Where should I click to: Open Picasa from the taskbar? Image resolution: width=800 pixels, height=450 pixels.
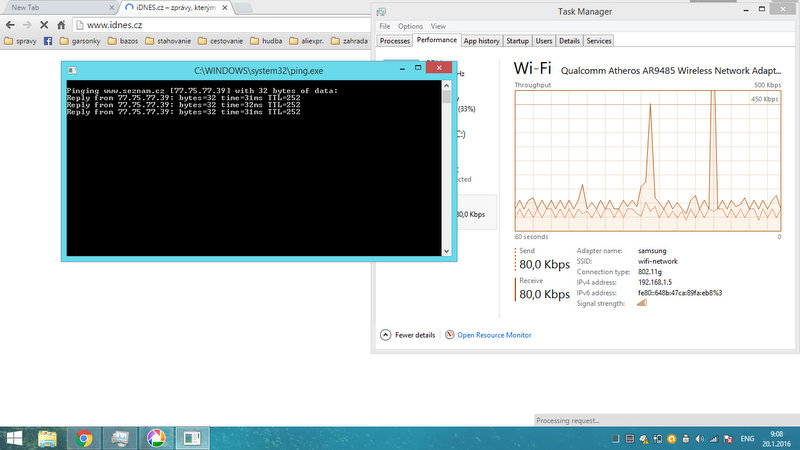pyautogui.click(x=156, y=438)
